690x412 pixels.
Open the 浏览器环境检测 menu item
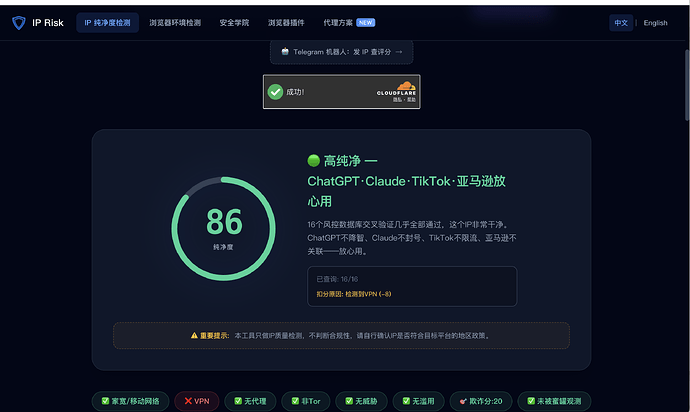pos(175,23)
